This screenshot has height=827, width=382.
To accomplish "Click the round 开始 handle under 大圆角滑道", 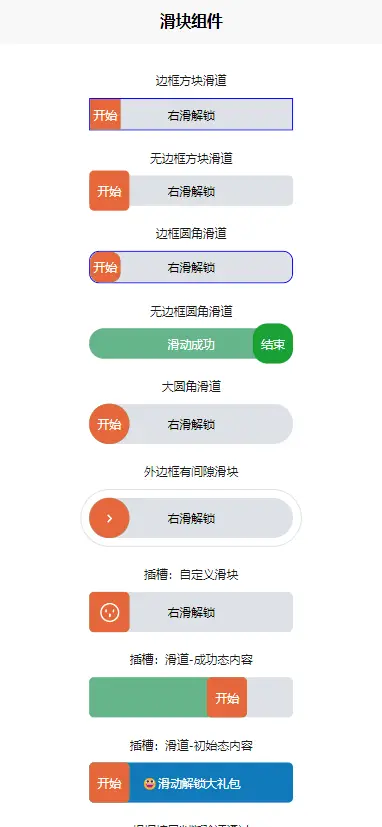I will pos(109,424).
